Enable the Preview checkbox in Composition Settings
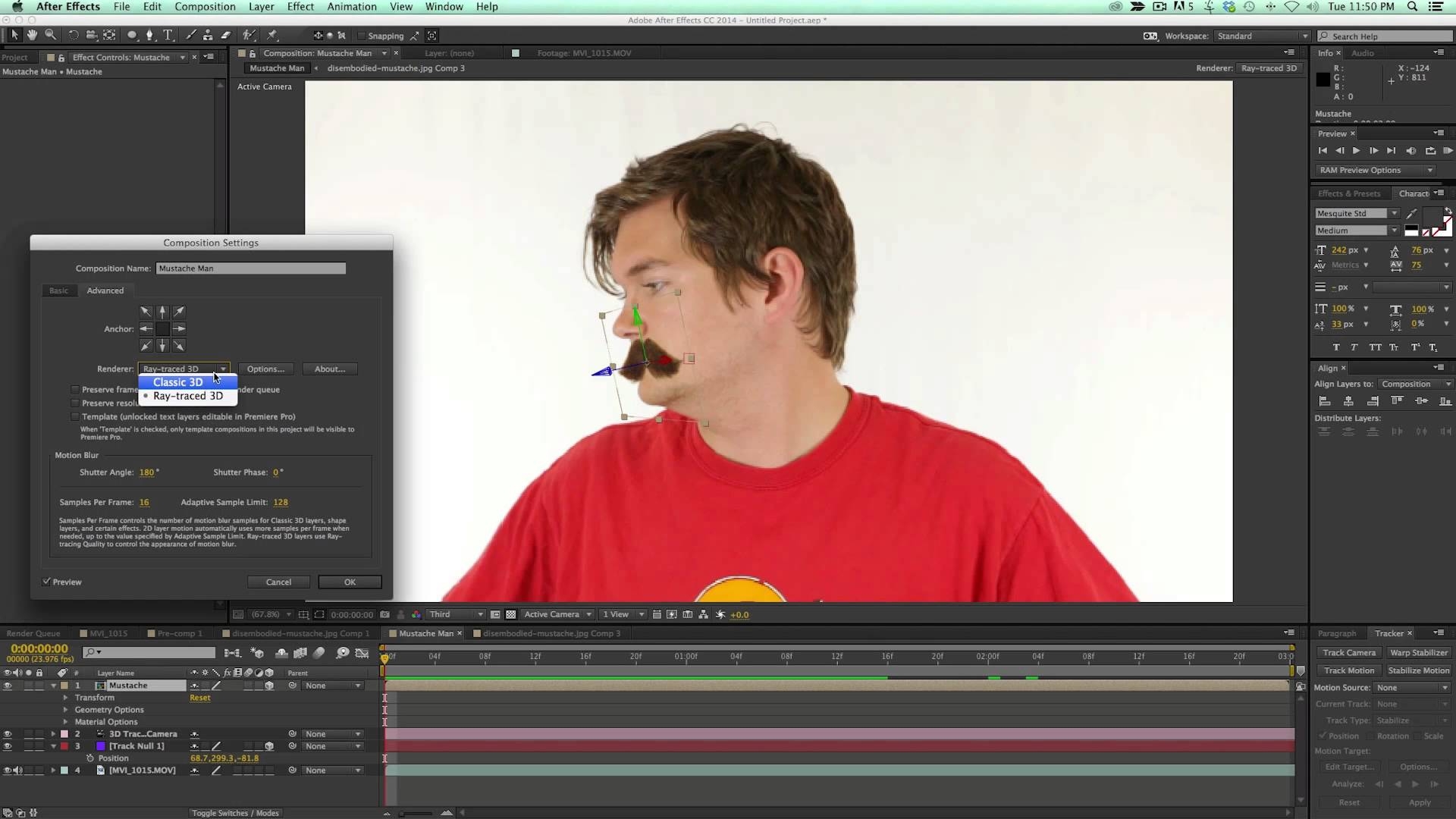The image size is (1456, 819). tap(46, 581)
